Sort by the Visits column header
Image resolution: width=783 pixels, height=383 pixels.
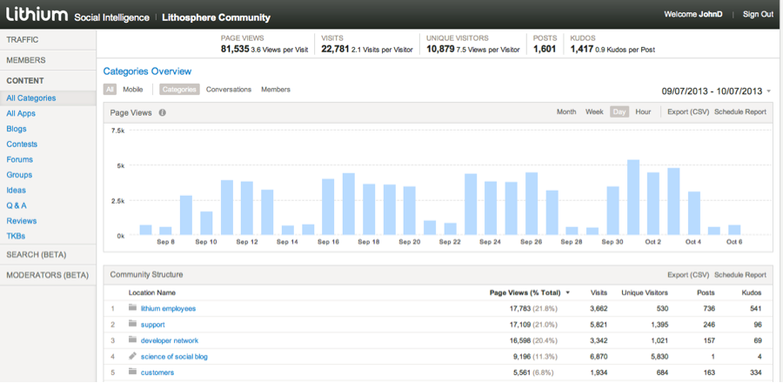[599, 293]
